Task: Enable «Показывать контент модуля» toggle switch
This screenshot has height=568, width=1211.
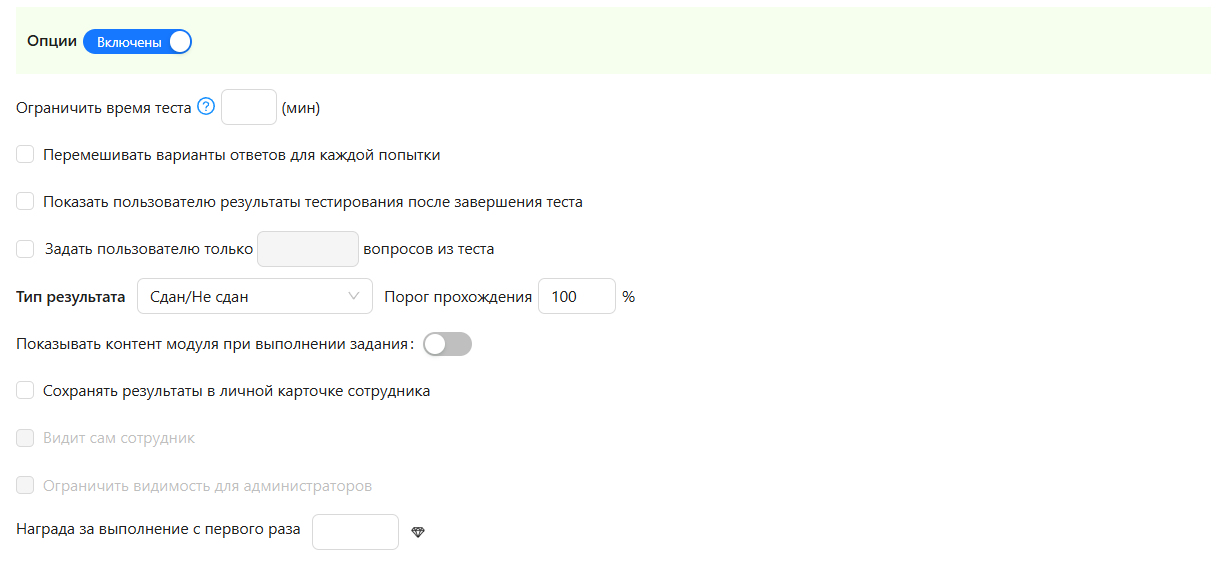Action: click(x=447, y=344)
